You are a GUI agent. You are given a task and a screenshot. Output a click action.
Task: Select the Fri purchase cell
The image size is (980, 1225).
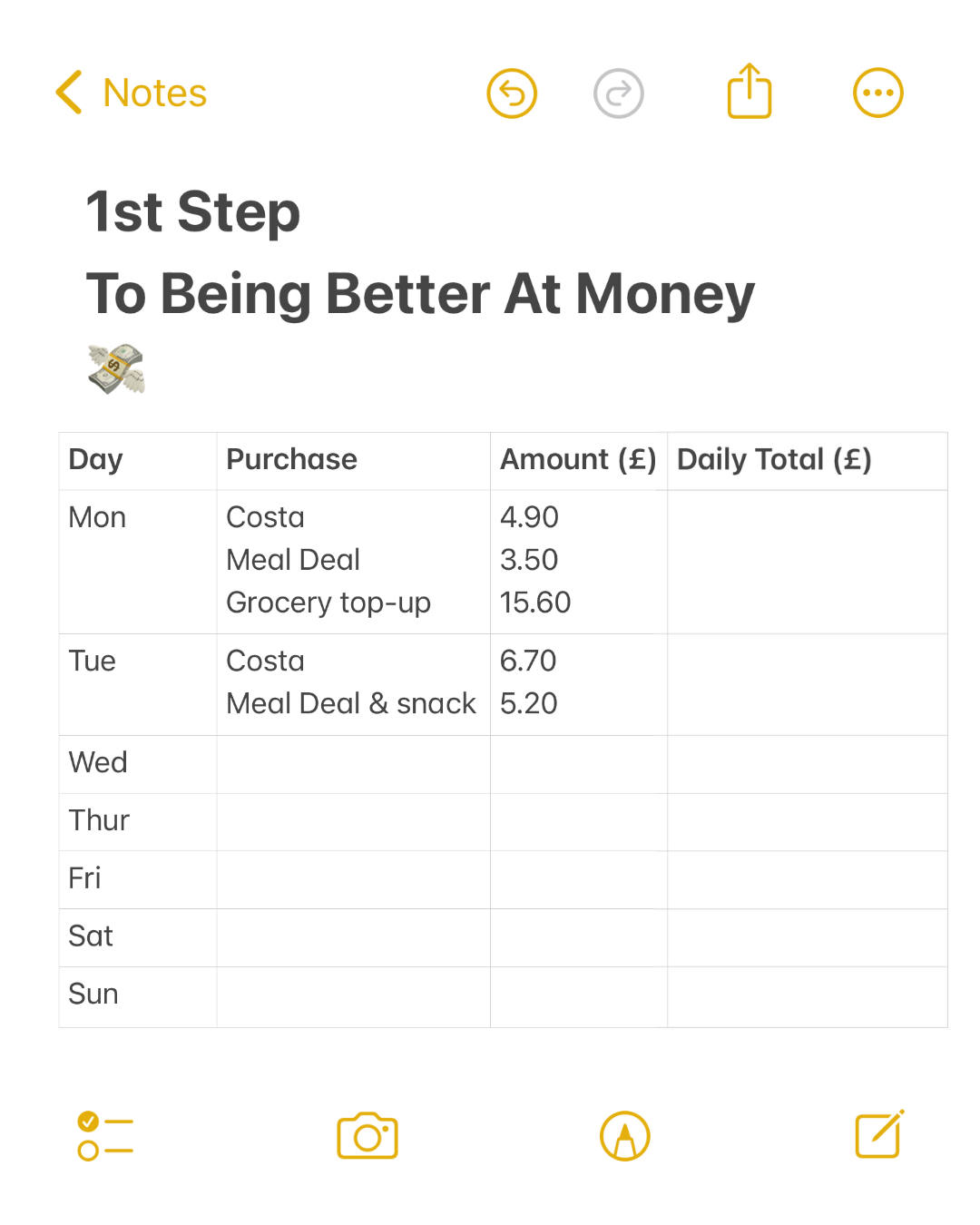pos(353,879)
